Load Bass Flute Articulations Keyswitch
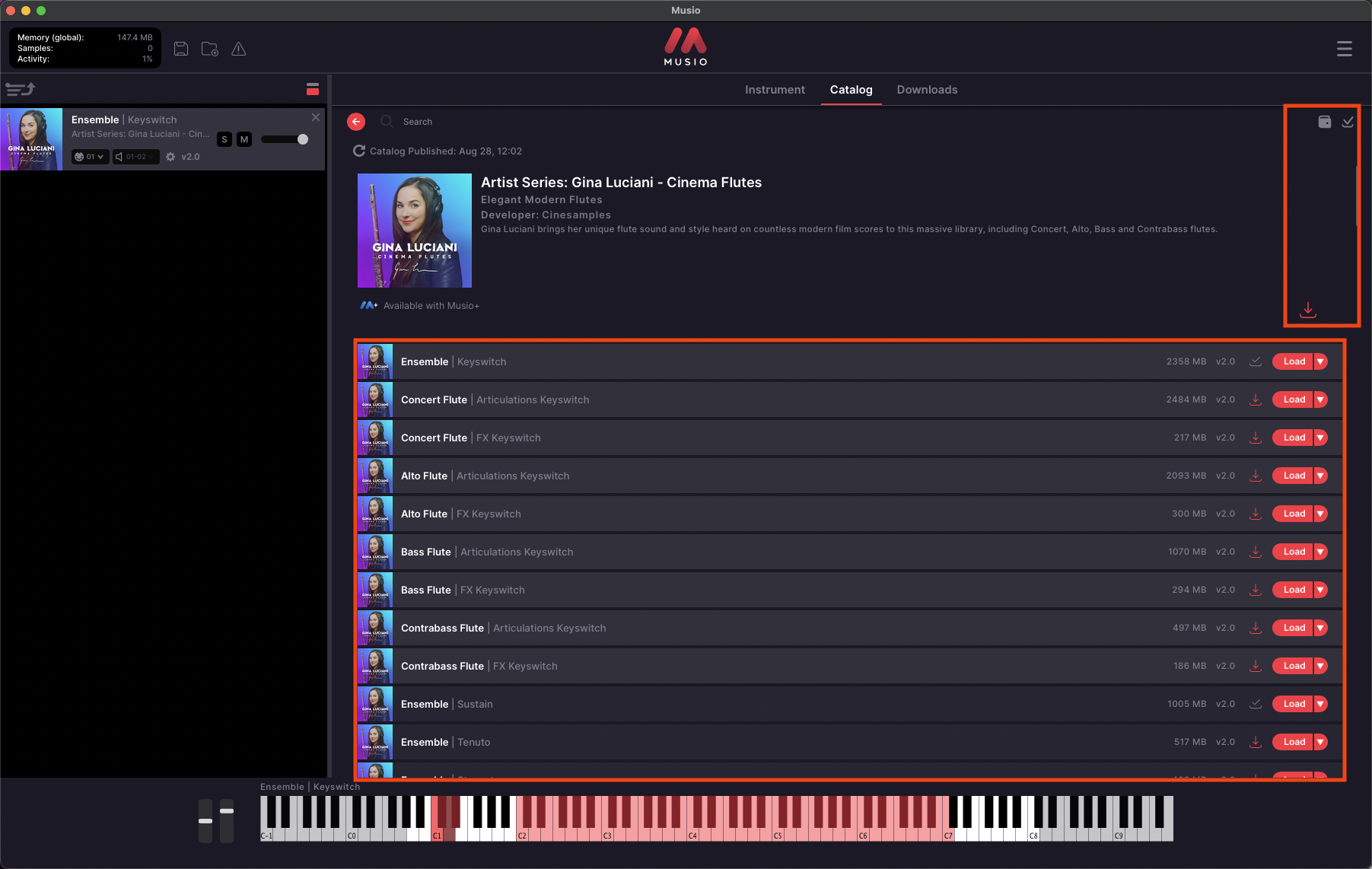Screen dimensions: 1372x869 point(1293,552)
